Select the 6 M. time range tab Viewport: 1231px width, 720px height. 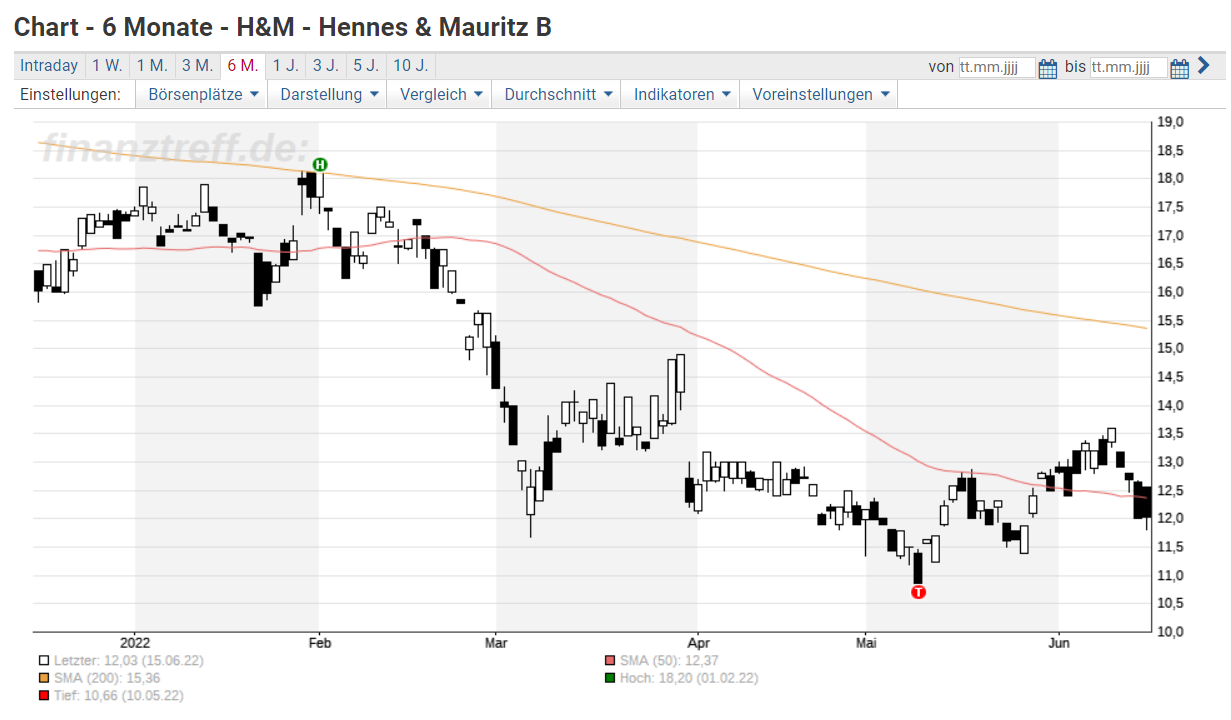(242, 66)
